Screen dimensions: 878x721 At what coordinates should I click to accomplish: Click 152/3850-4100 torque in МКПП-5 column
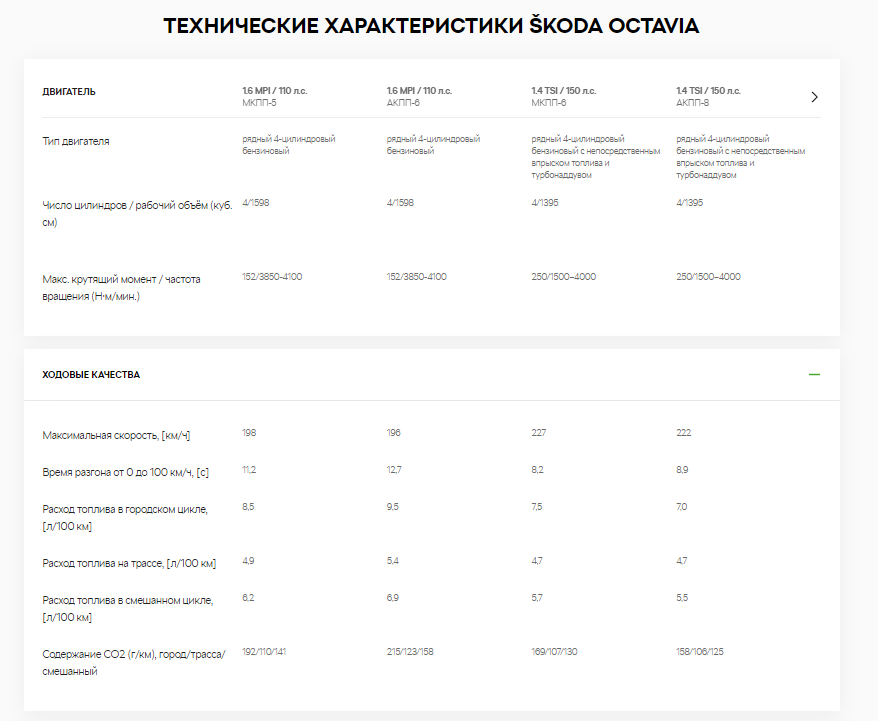click(x=272, y=277)
